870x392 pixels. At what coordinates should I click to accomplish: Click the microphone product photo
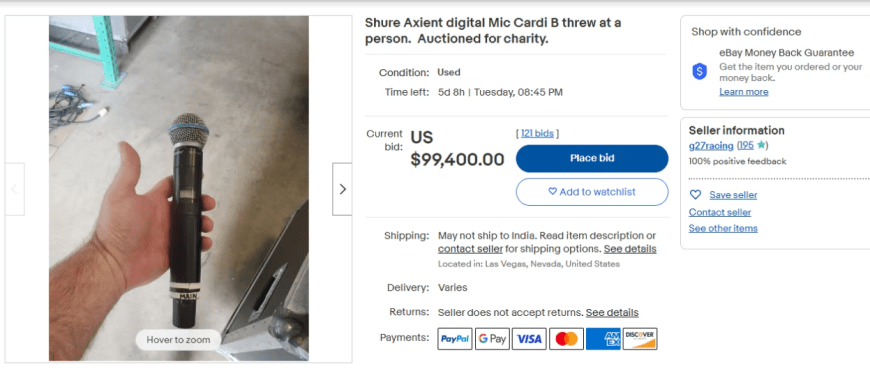[179, 189]
